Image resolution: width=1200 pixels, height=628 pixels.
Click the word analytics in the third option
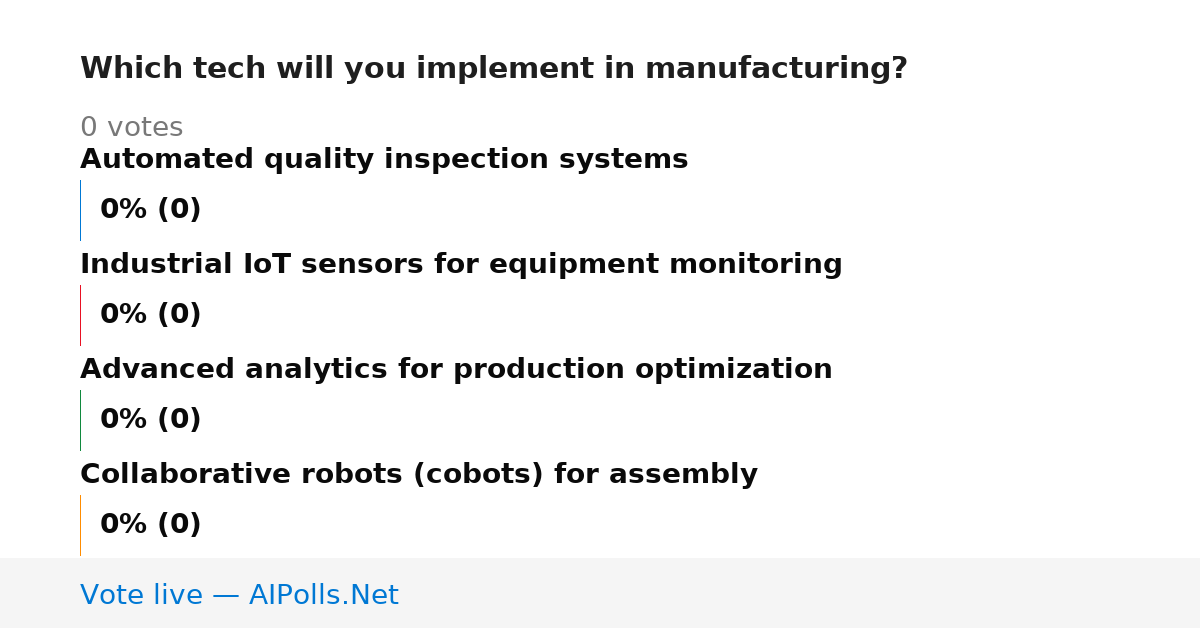[316, 370]
